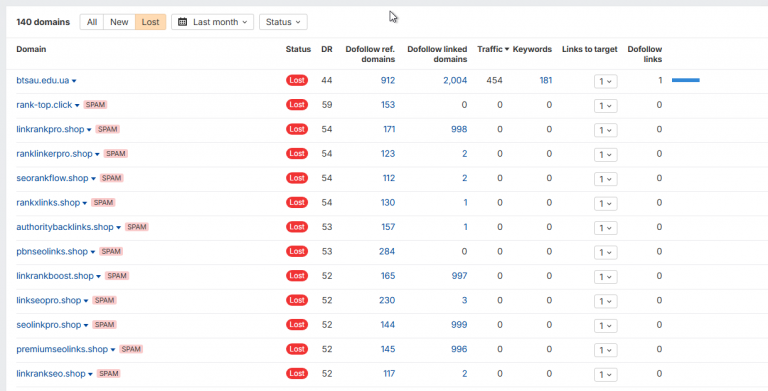
Task: Click the 181 keywords value
Action: 546,80
